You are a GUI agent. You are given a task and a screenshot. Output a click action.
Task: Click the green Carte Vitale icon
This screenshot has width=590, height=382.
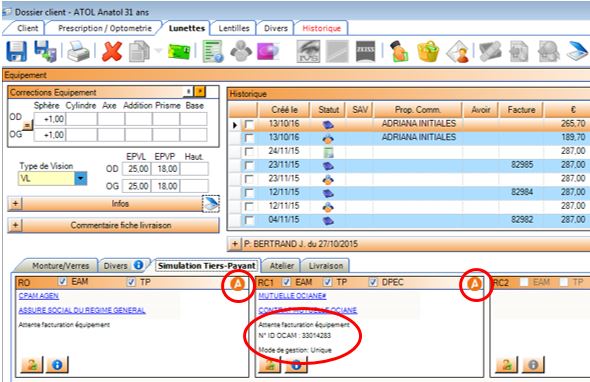tap(179, 52)
